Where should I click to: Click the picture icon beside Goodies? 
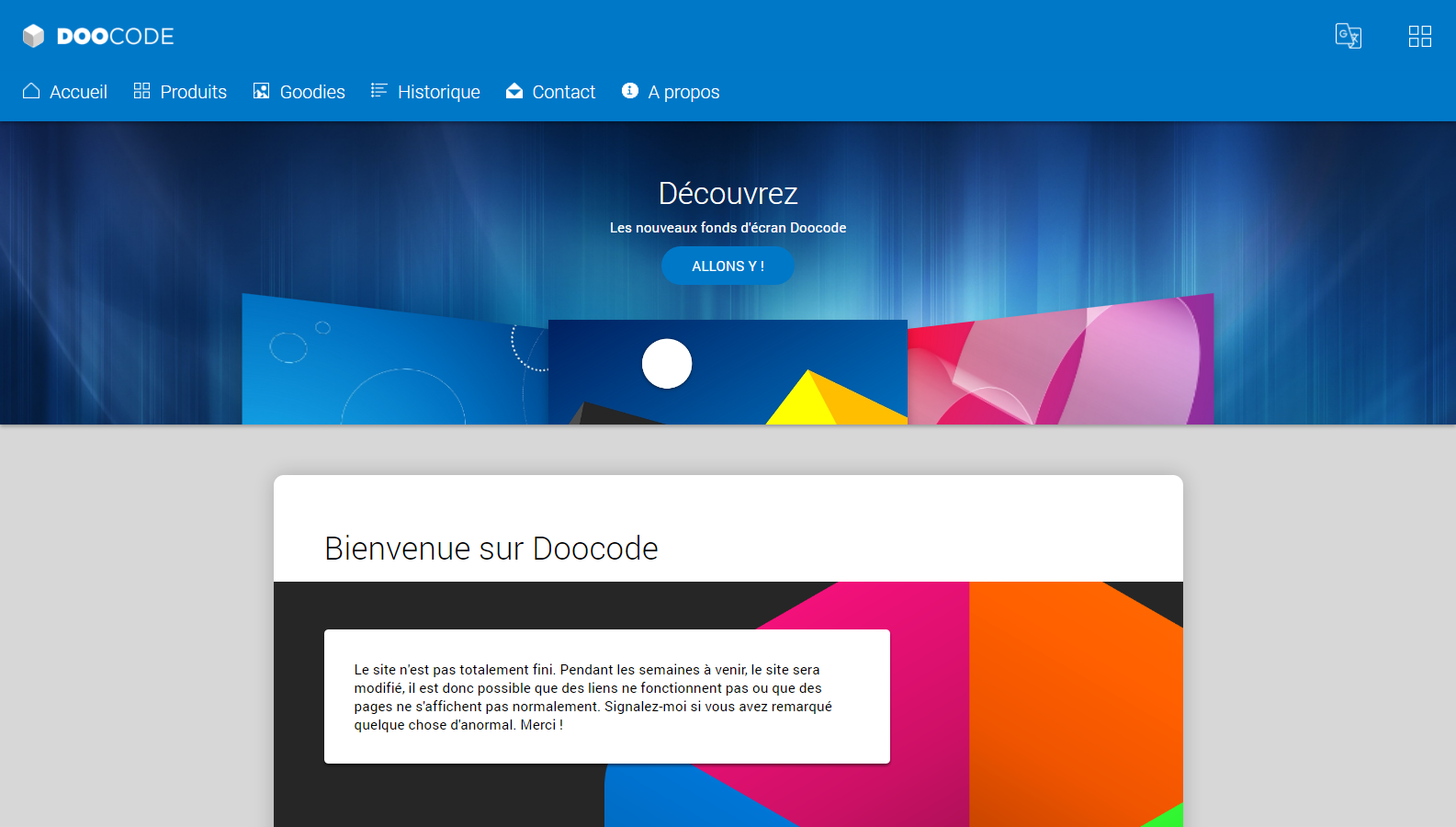click(x=262, y=91)
